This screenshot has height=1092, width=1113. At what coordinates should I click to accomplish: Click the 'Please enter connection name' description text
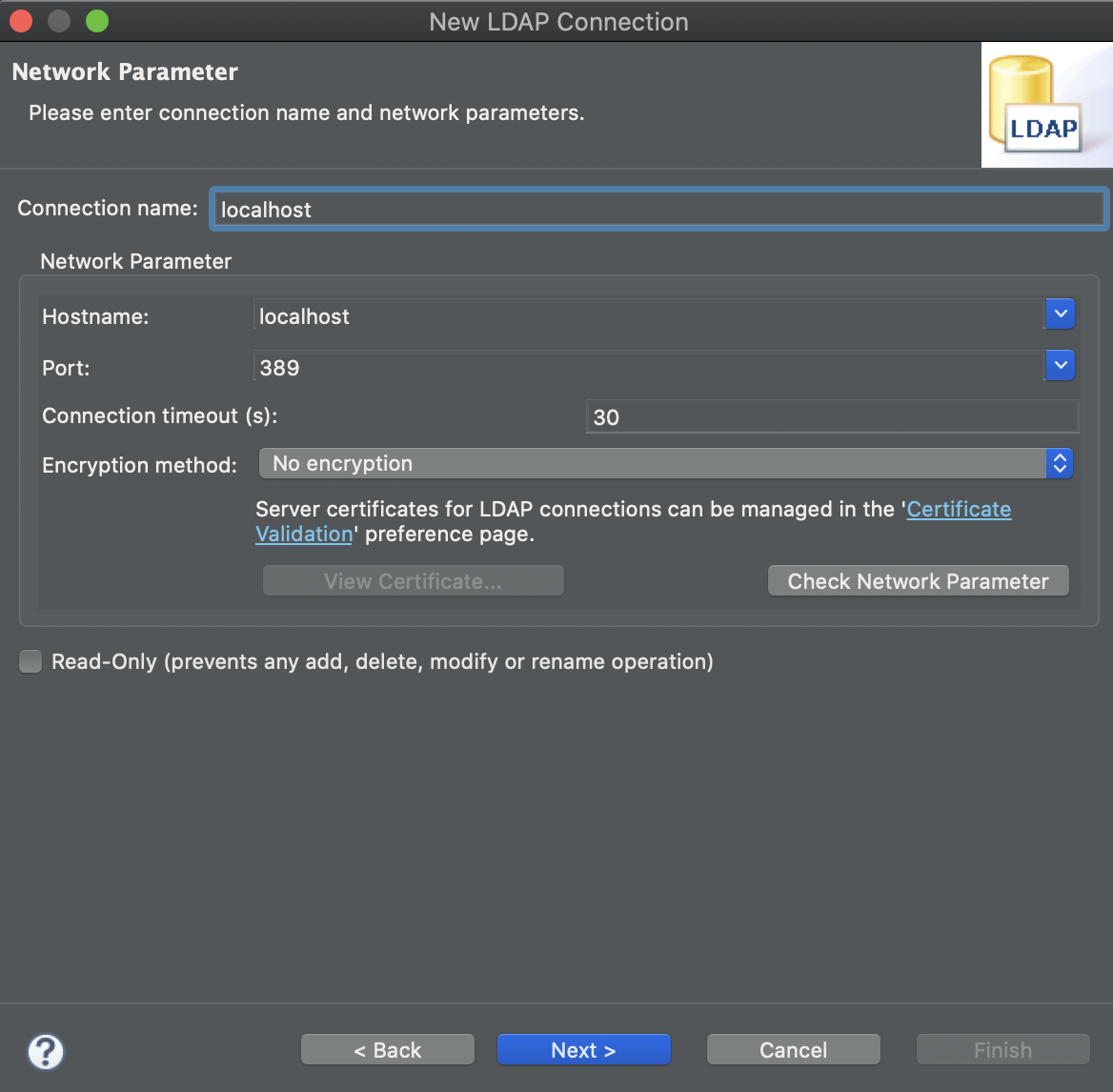(307, 112)
